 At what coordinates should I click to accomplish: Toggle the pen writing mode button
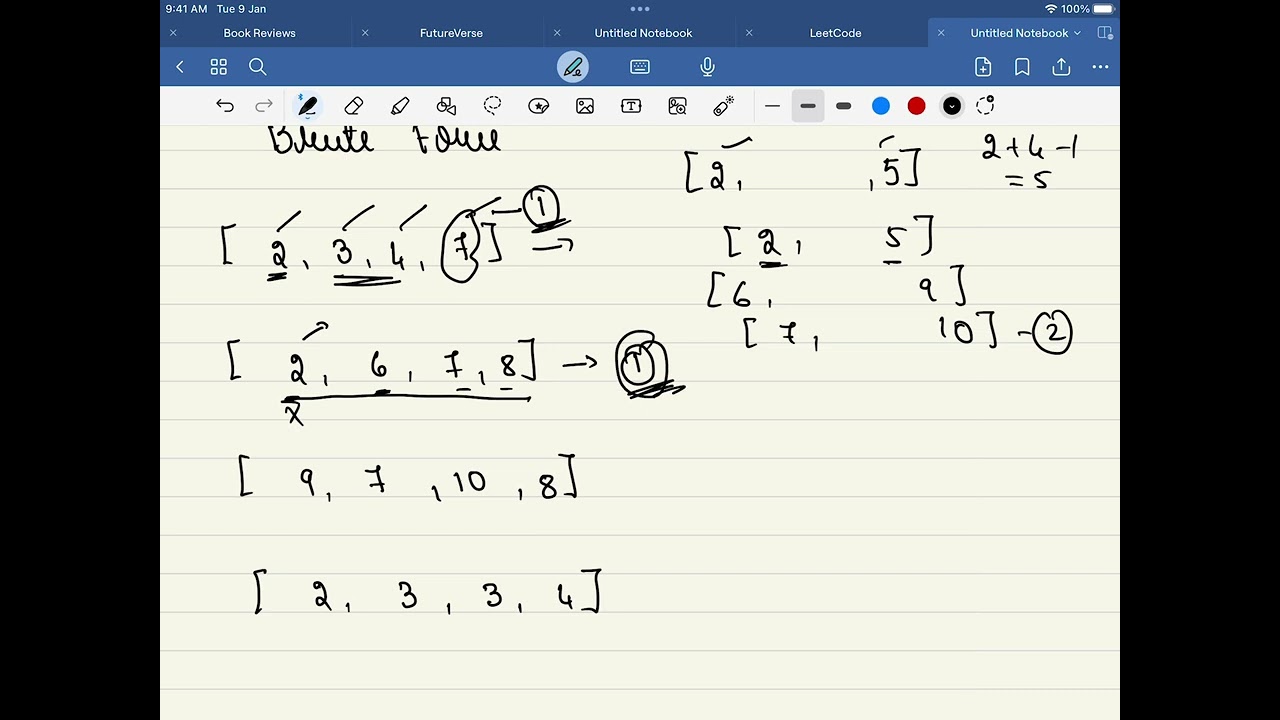click(x=573, y=67)
